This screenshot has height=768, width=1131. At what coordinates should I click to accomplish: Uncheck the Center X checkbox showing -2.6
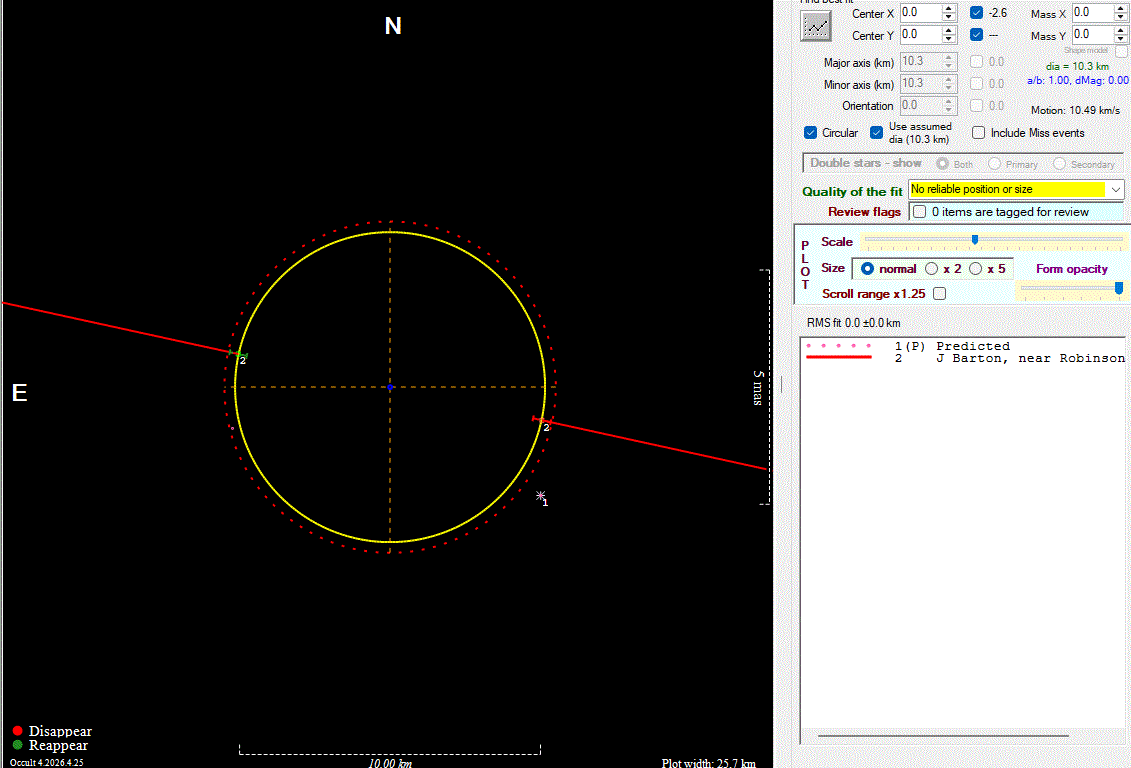[x=977, y=13]
